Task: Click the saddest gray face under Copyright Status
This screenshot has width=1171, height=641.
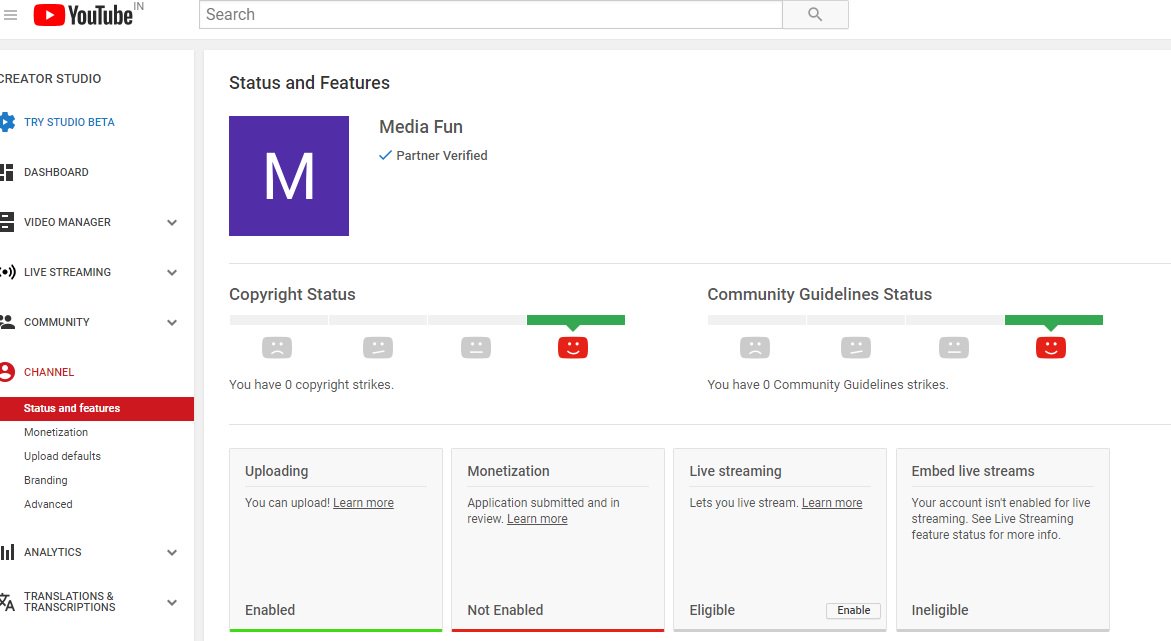Action: [x=277, y=347]
